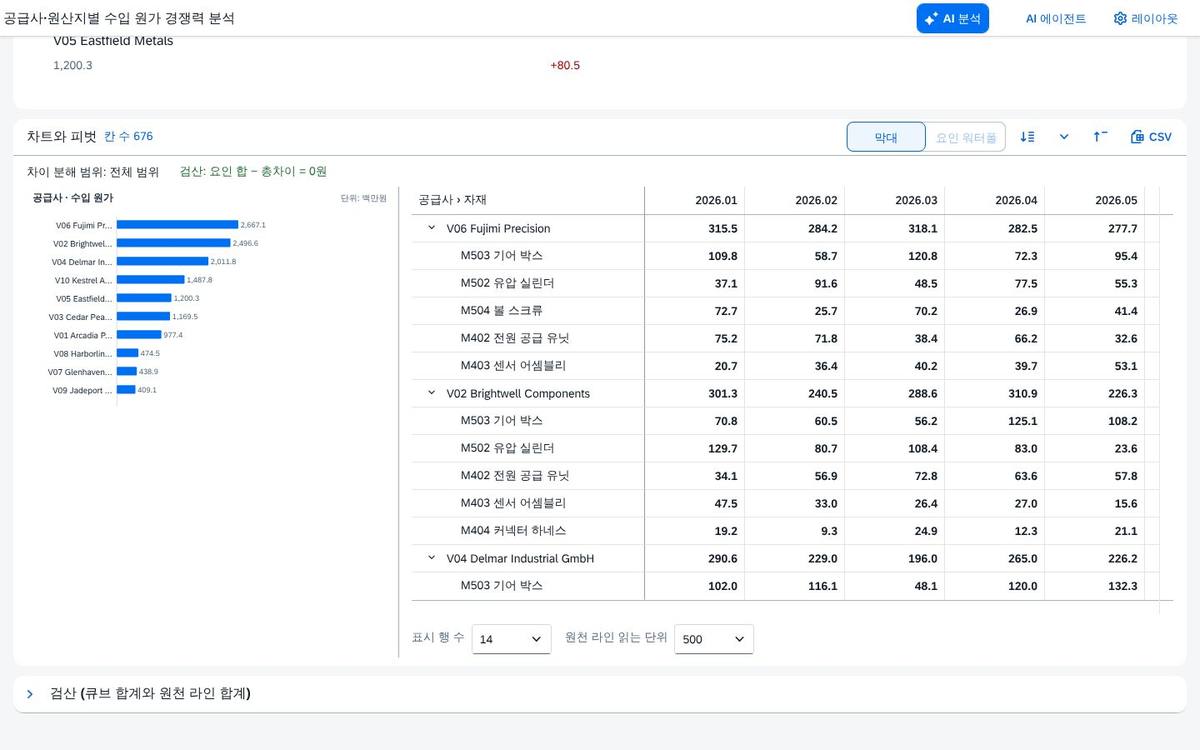
Task: Open the AI 에이전트 panel
Action: pyautogui.click(x=1055, y=19)
